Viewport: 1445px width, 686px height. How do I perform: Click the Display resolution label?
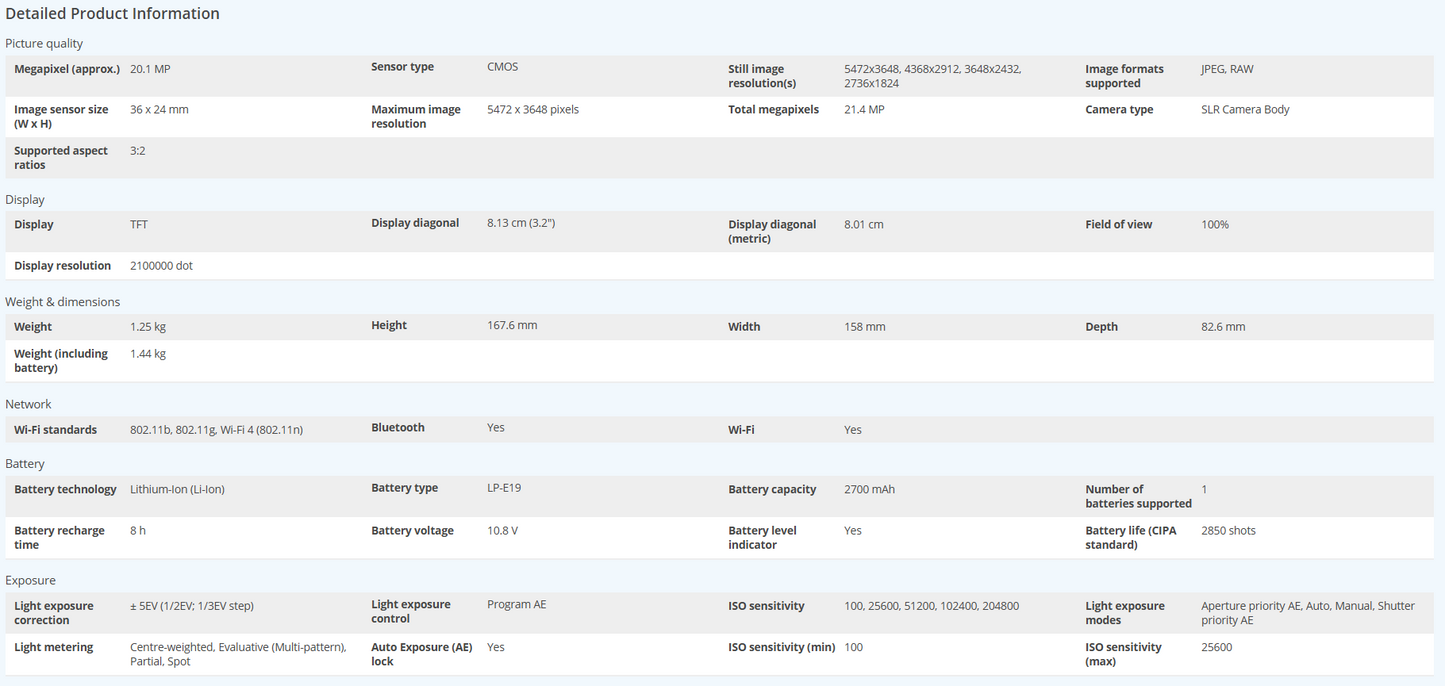pyautogui.click(x=62, y=266)
